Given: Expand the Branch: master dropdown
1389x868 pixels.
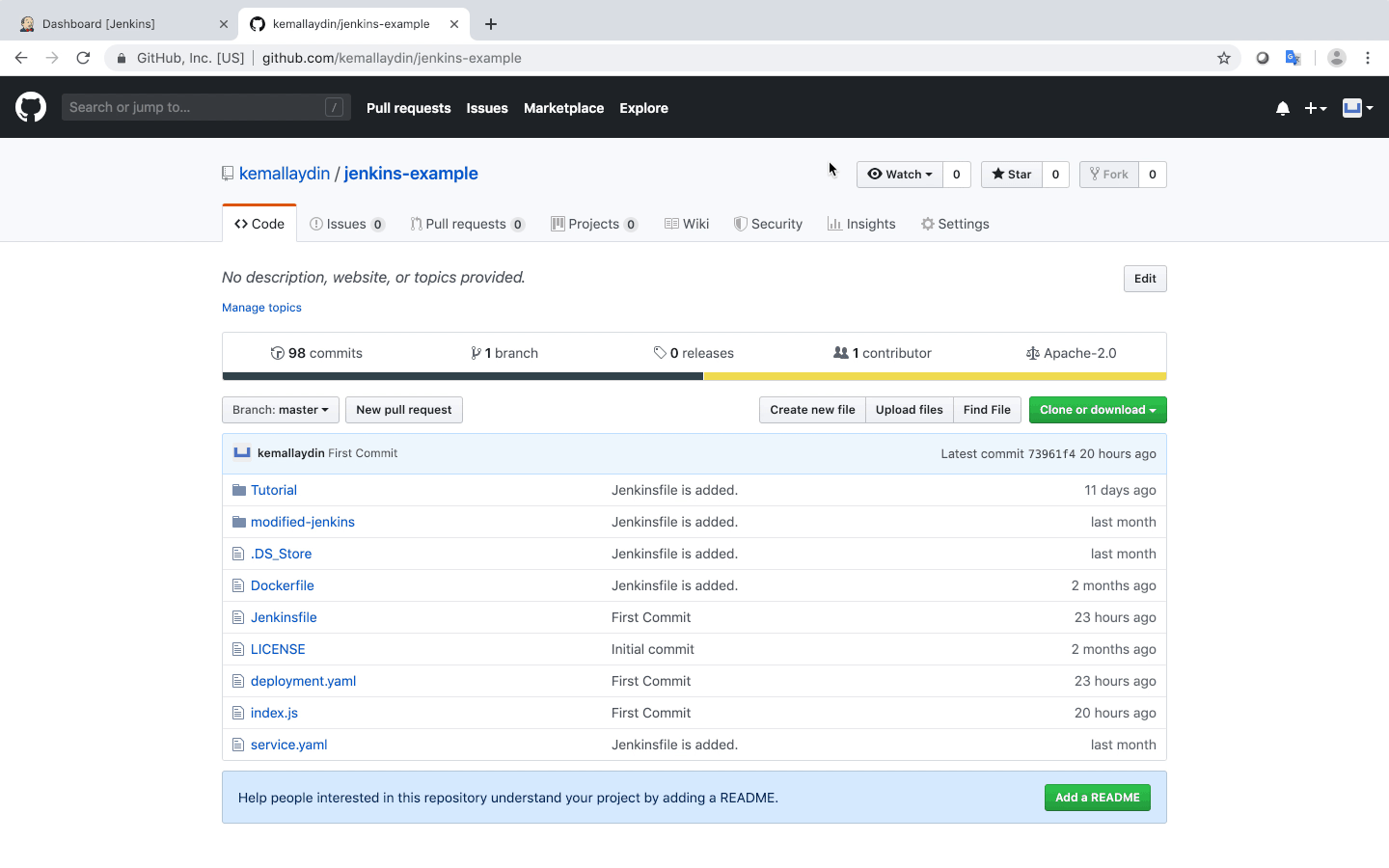Looking at the screenshot, I should (x=281, y=410).
